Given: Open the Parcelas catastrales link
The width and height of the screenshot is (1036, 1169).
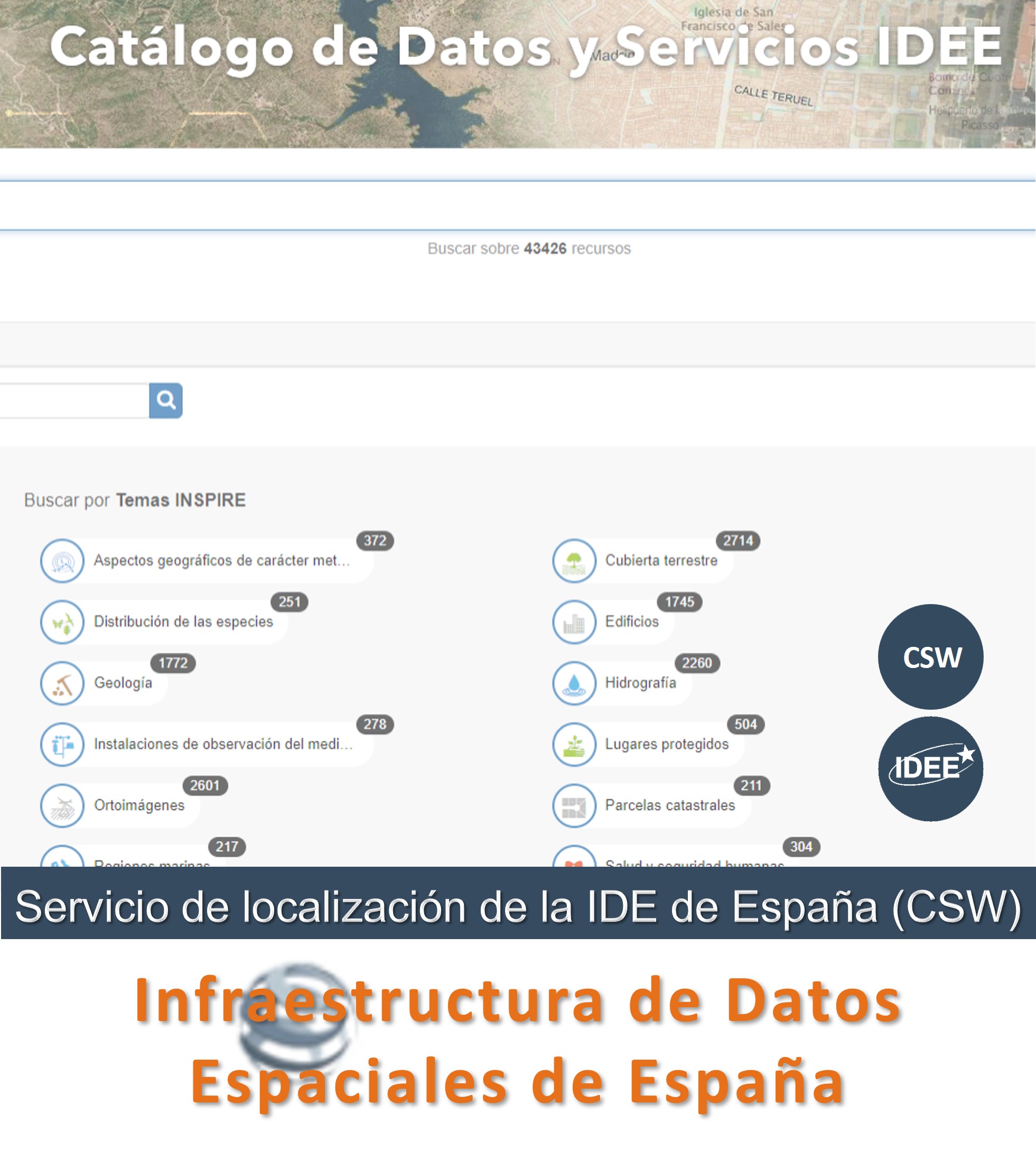Looking at the screenshot, I should 670,806.
